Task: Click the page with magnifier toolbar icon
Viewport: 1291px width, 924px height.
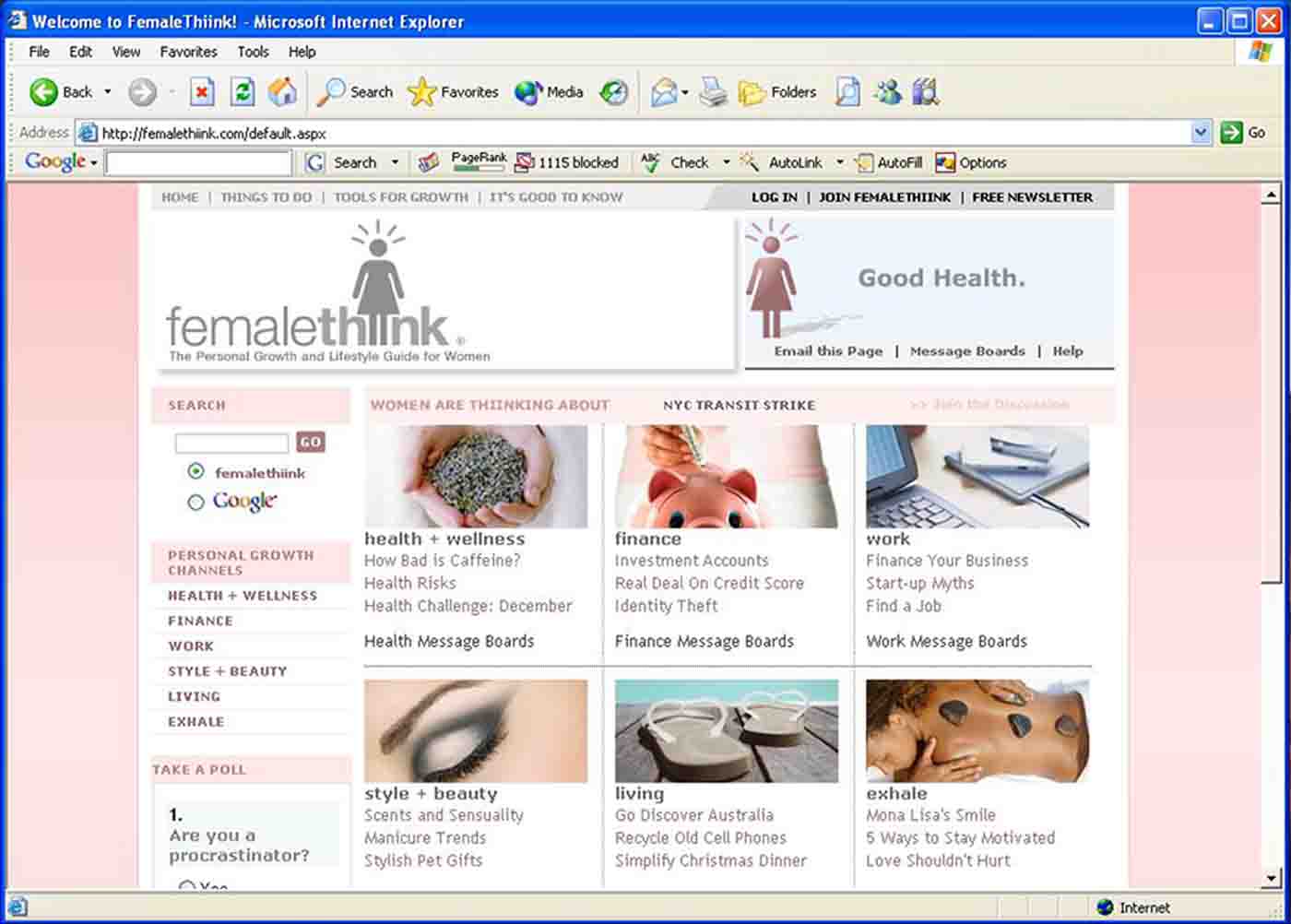Action: point(847,91)
